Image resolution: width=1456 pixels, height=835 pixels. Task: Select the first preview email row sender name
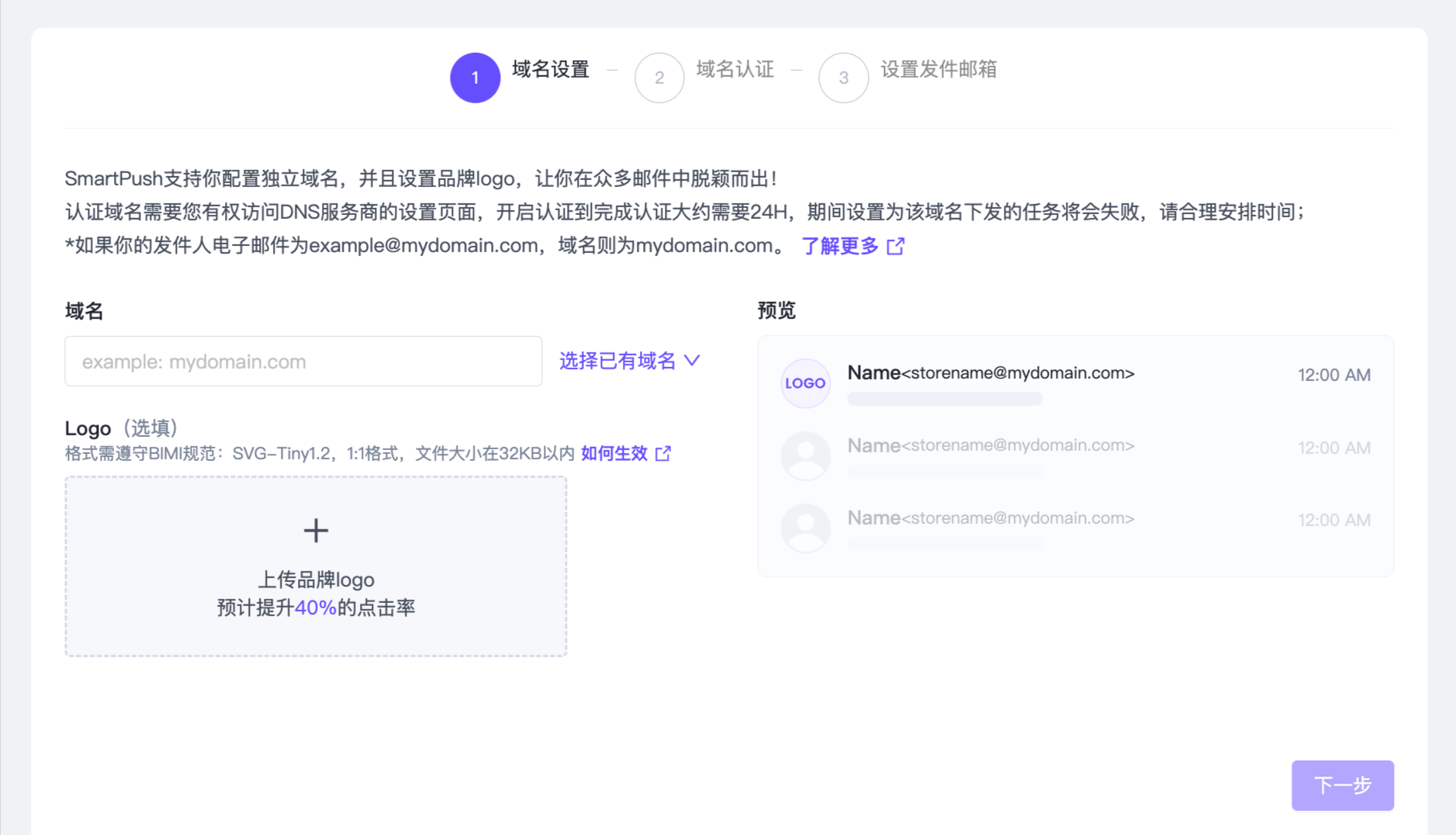pyautogui.click(x=873, y=373)
